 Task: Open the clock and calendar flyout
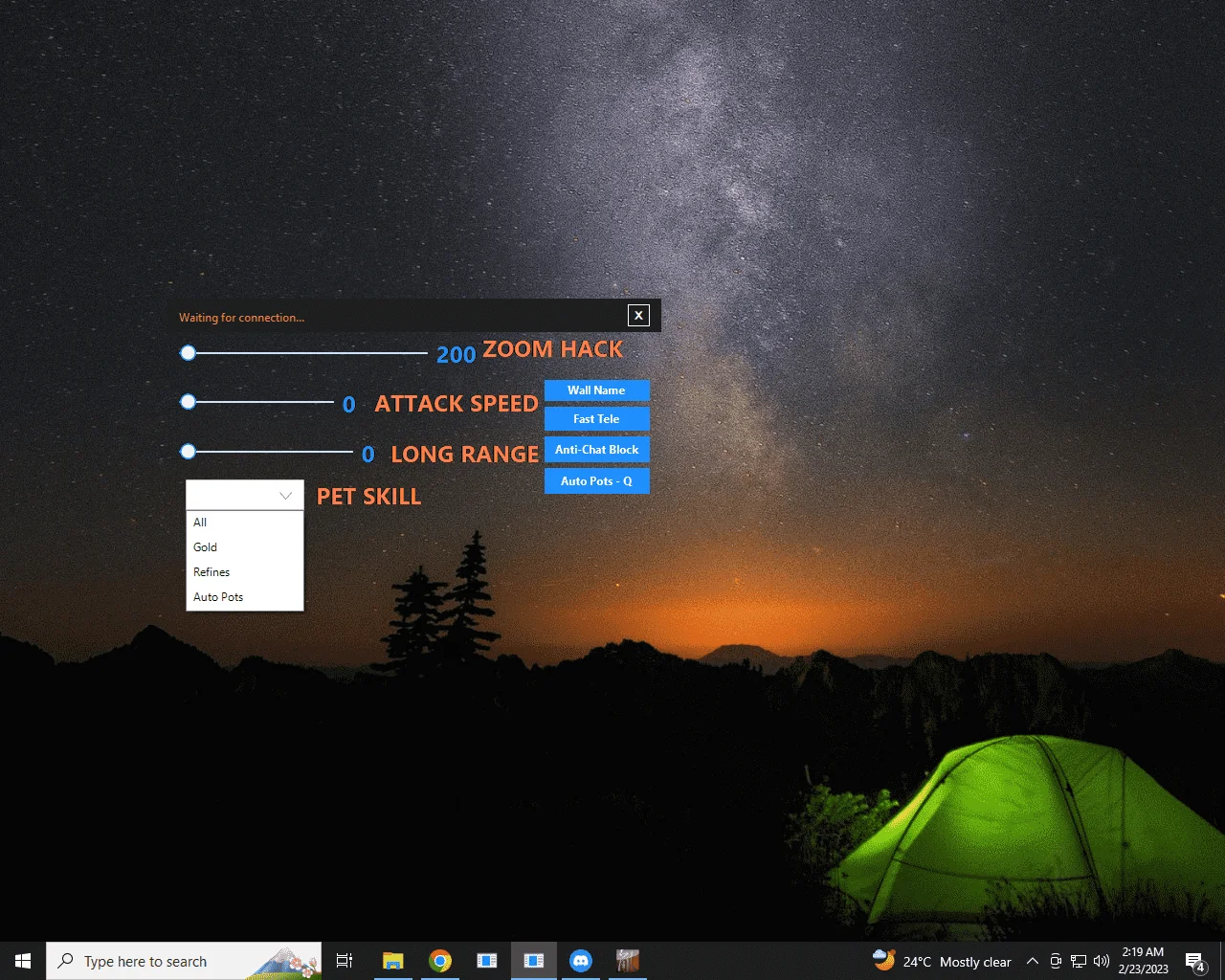[1144, 961]
